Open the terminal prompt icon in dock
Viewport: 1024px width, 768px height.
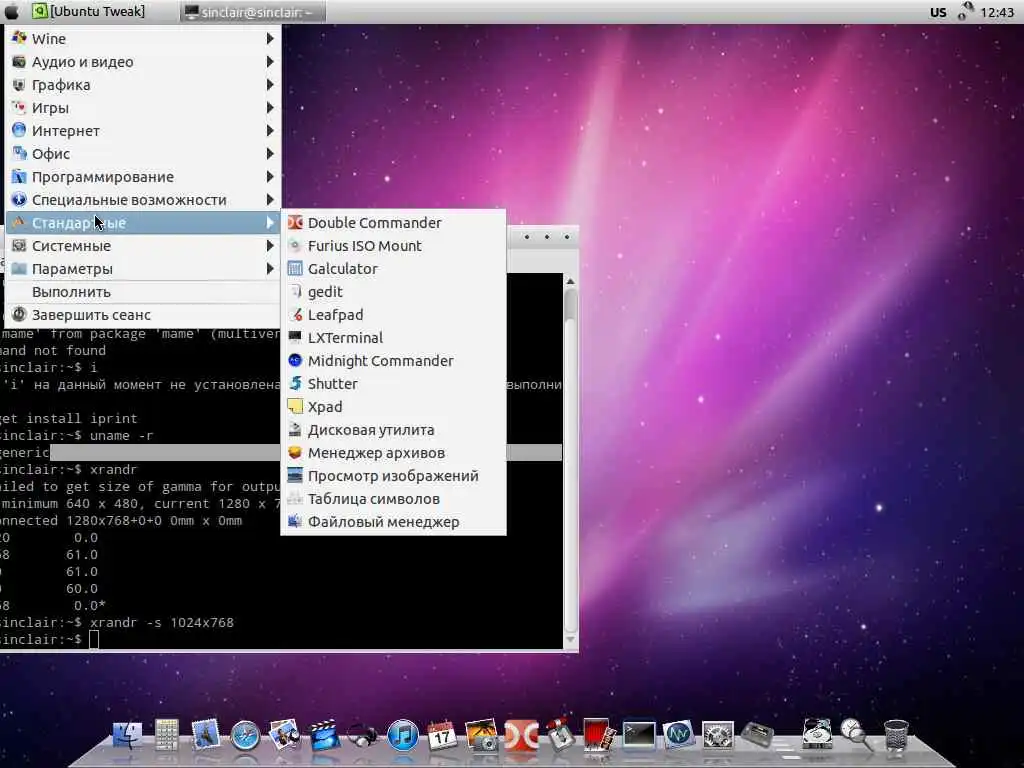coord(639,735)
